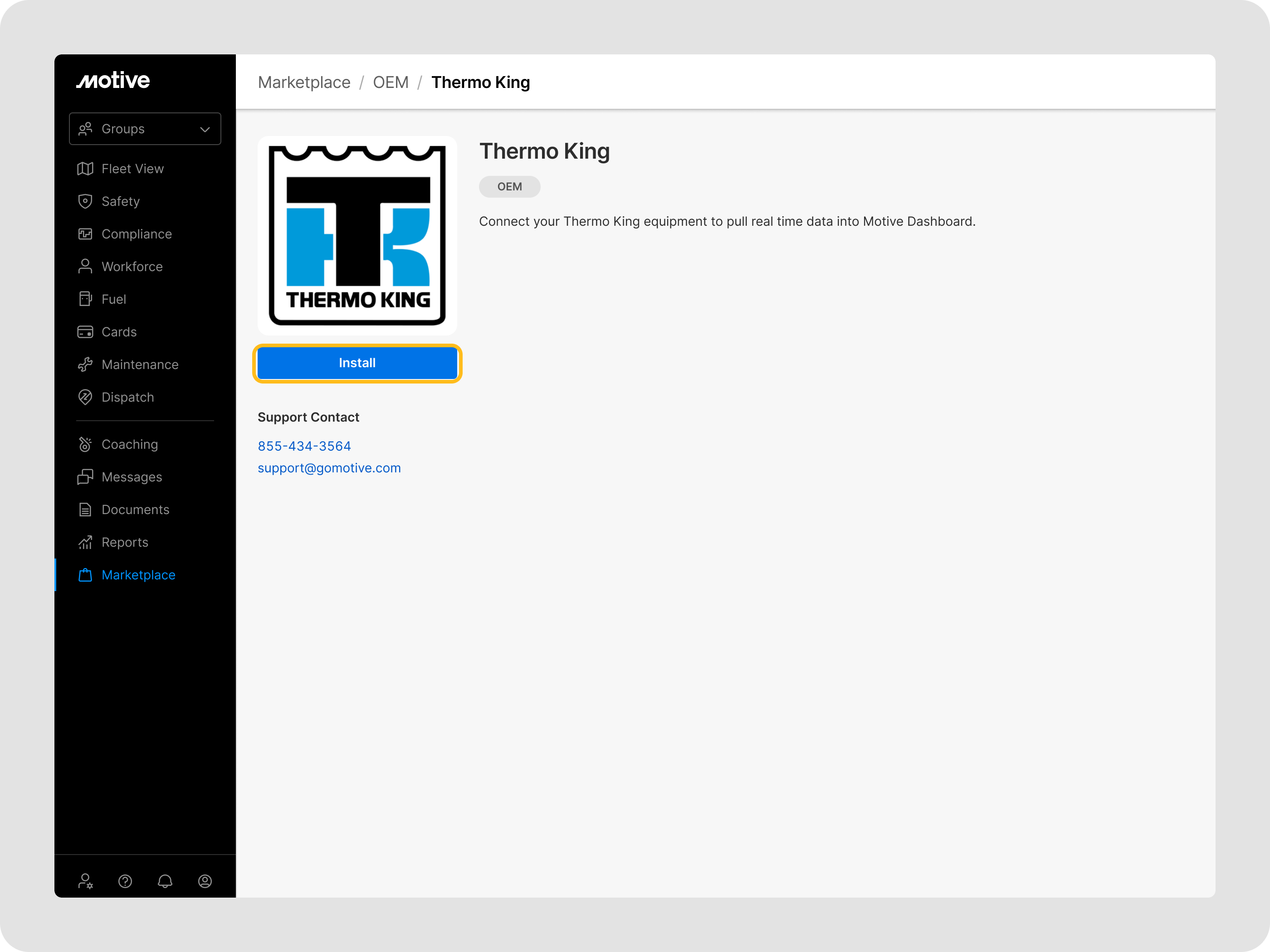Click the Cards credit card icon
This screenshot has height=952, width=1270.
pyautogui.click(x=85, y=332)
